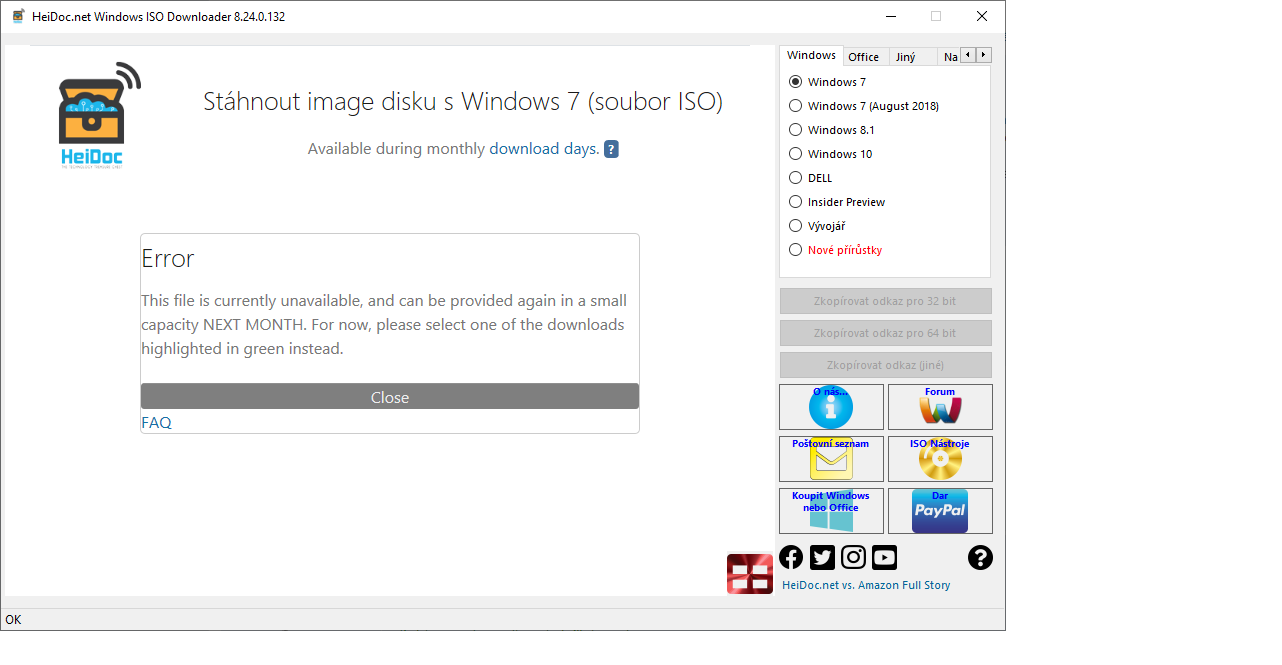Click the Dar PayPal donate button
The height and width of the screenshot is (665, 1282).
tap(940, 511)
